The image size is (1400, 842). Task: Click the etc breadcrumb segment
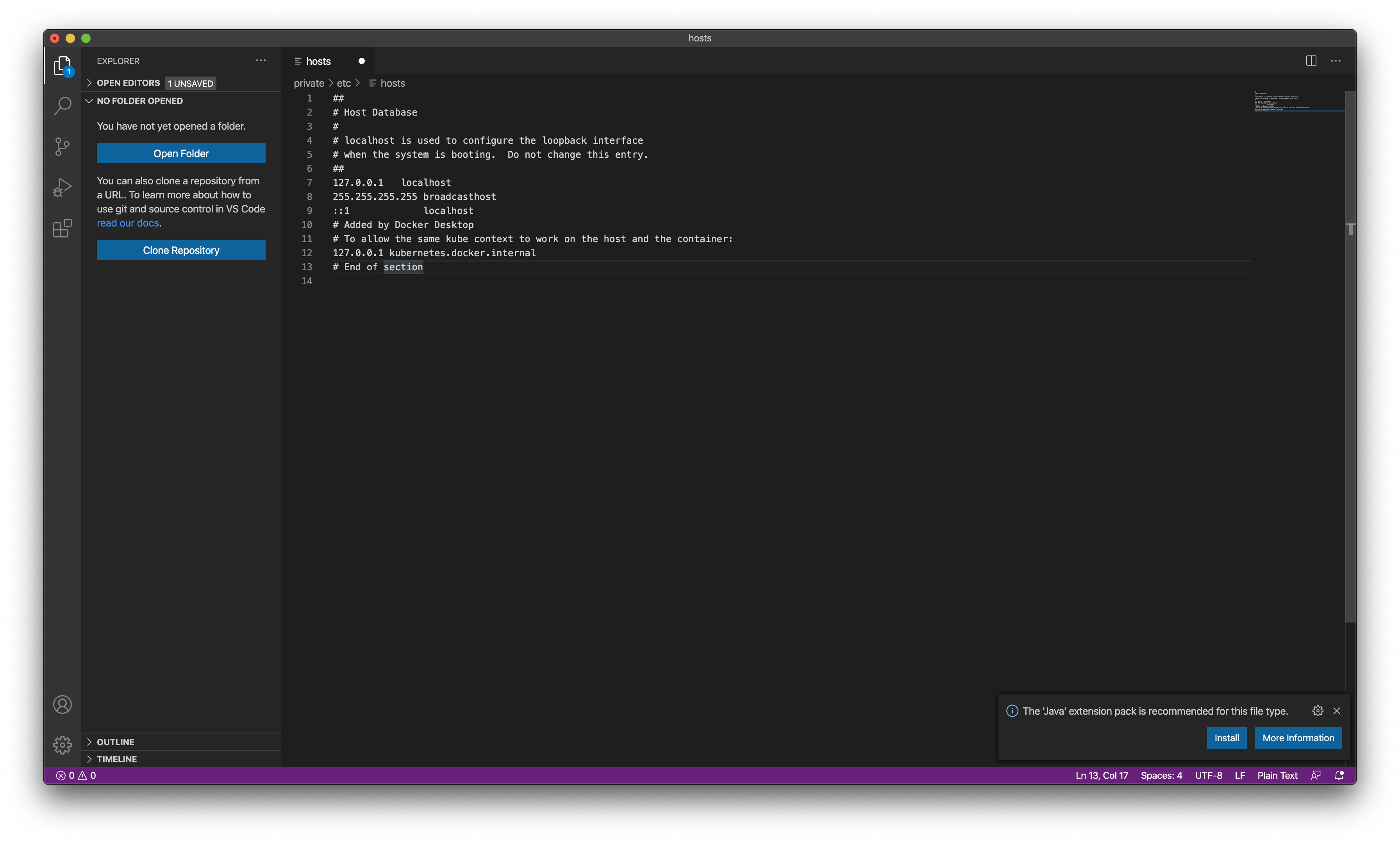point(344,84)
